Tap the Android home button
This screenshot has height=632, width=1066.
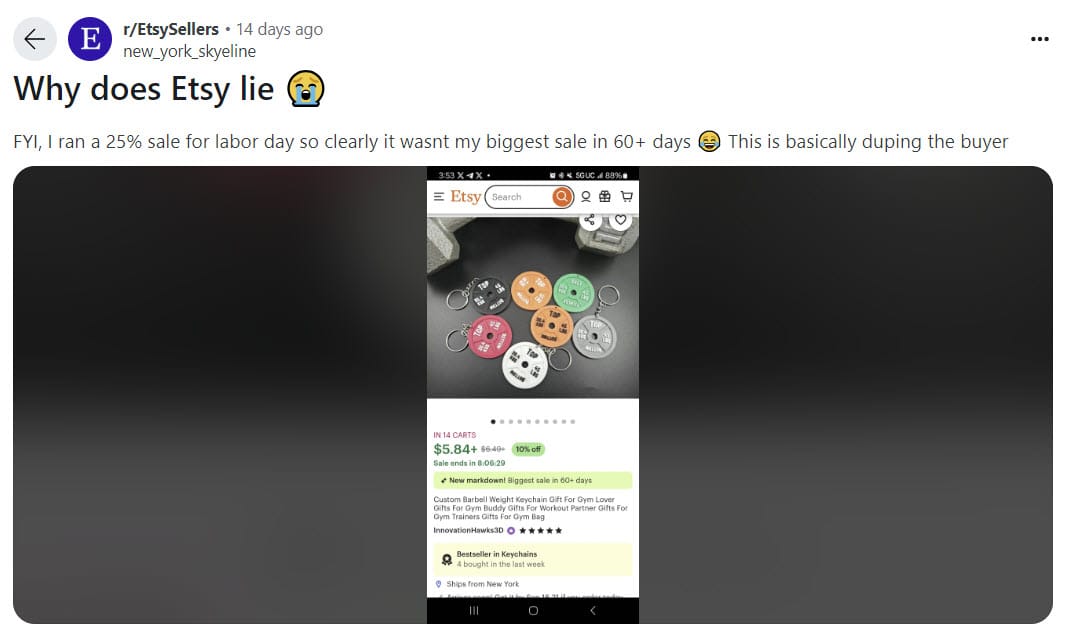point(533,611)
